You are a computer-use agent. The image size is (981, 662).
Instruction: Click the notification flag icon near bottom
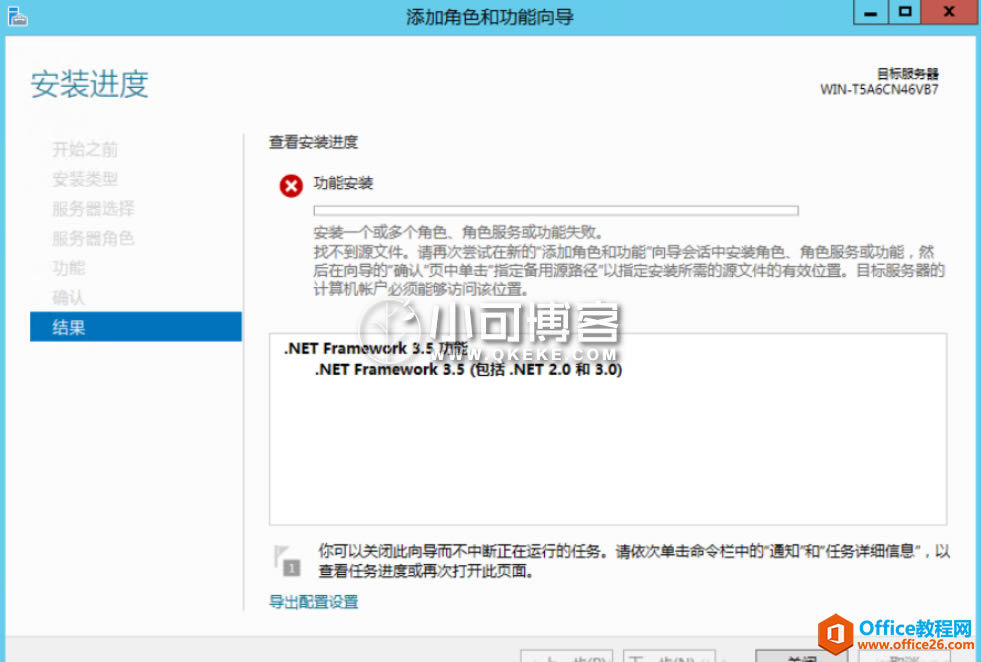pos(287,561)
